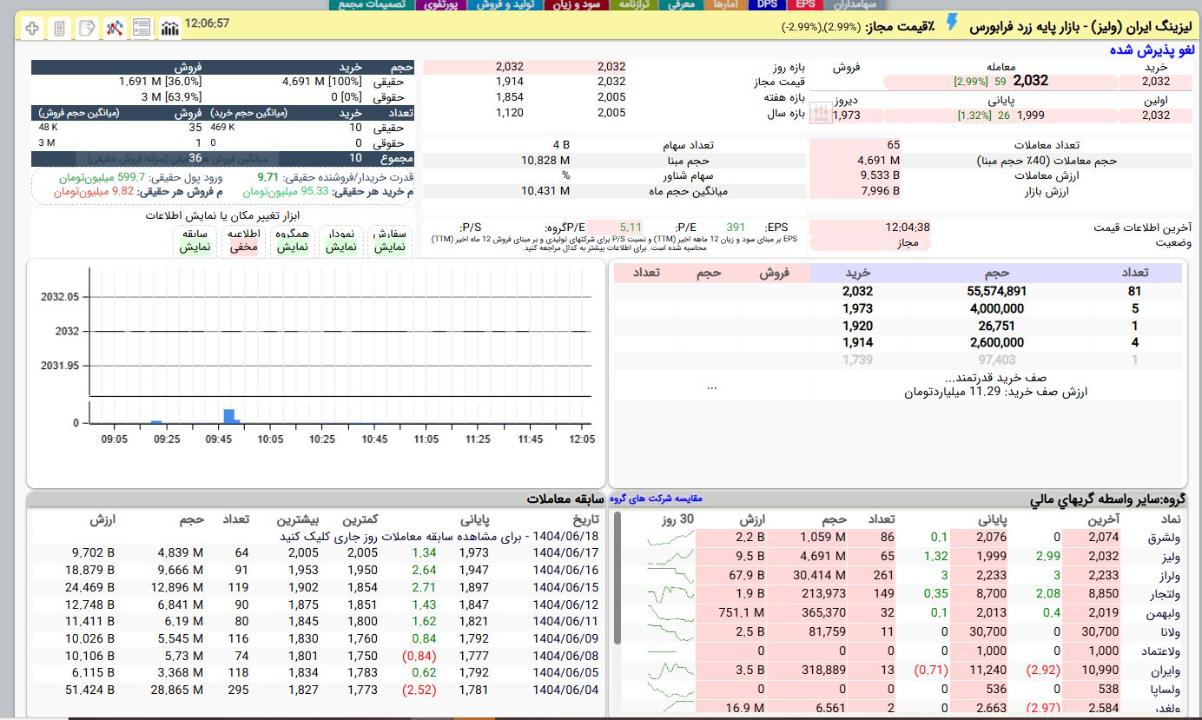Click the bar chart icon beside the clock
Image resolution: width=1202 pixels, height=720 pixels.
click(169, 28)
